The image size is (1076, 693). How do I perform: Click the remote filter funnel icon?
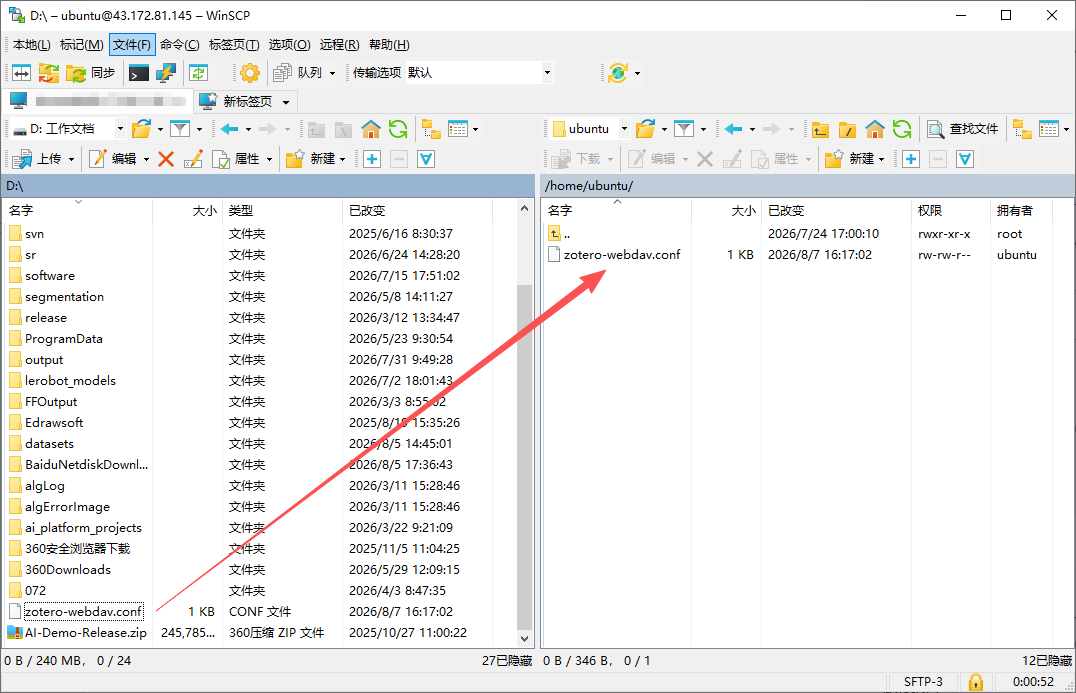click(684, 128)
